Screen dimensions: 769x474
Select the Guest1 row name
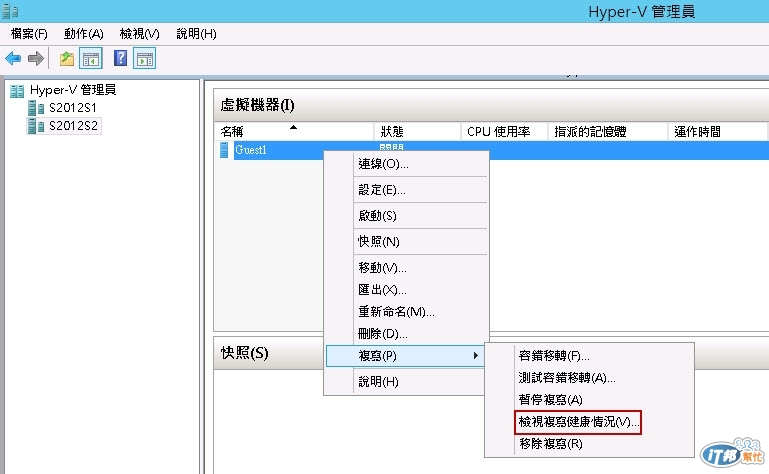251,150
